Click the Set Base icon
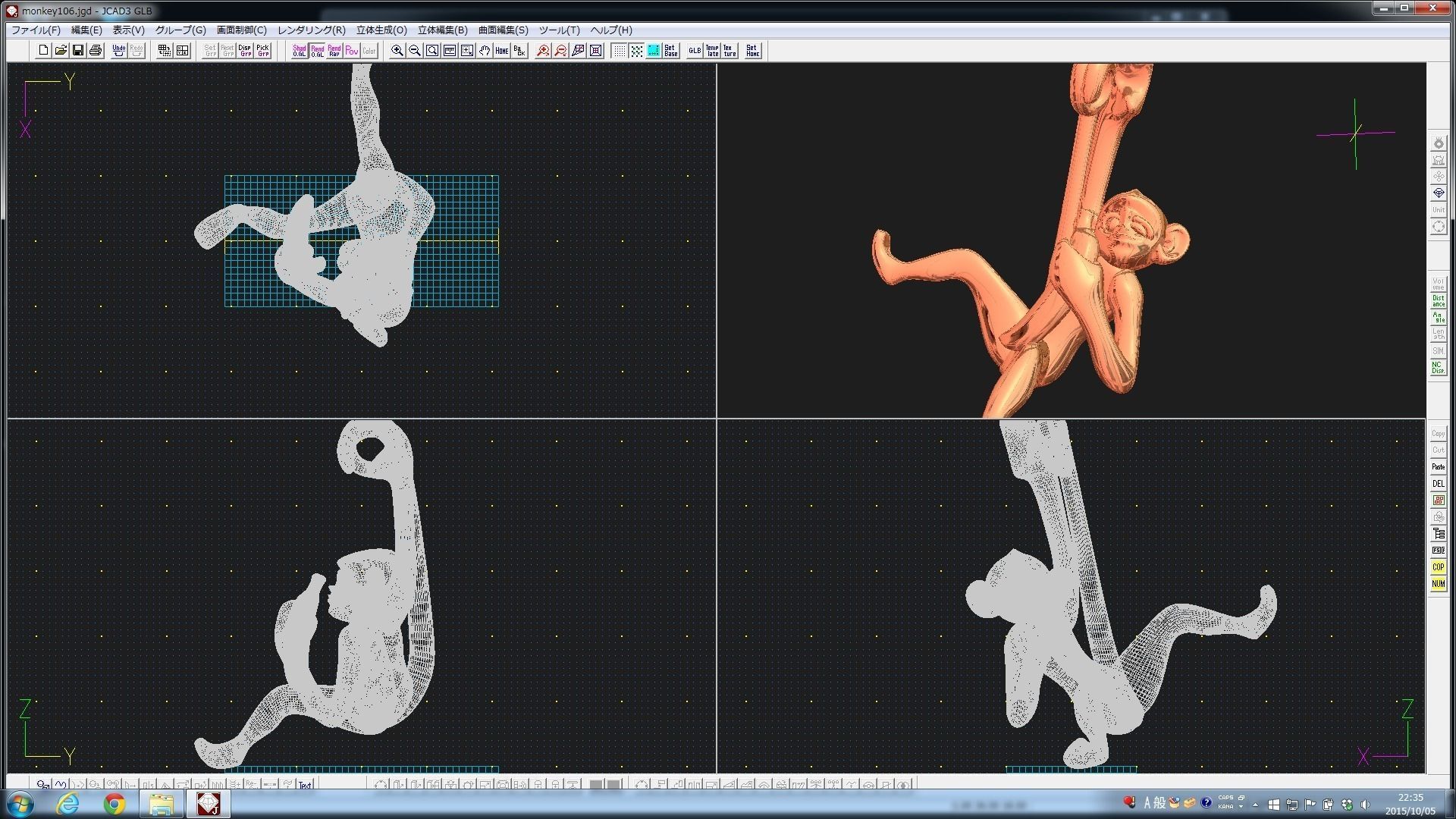This screenshot has height=819, width=1456. pyautogui.click(x=670, y=51)
